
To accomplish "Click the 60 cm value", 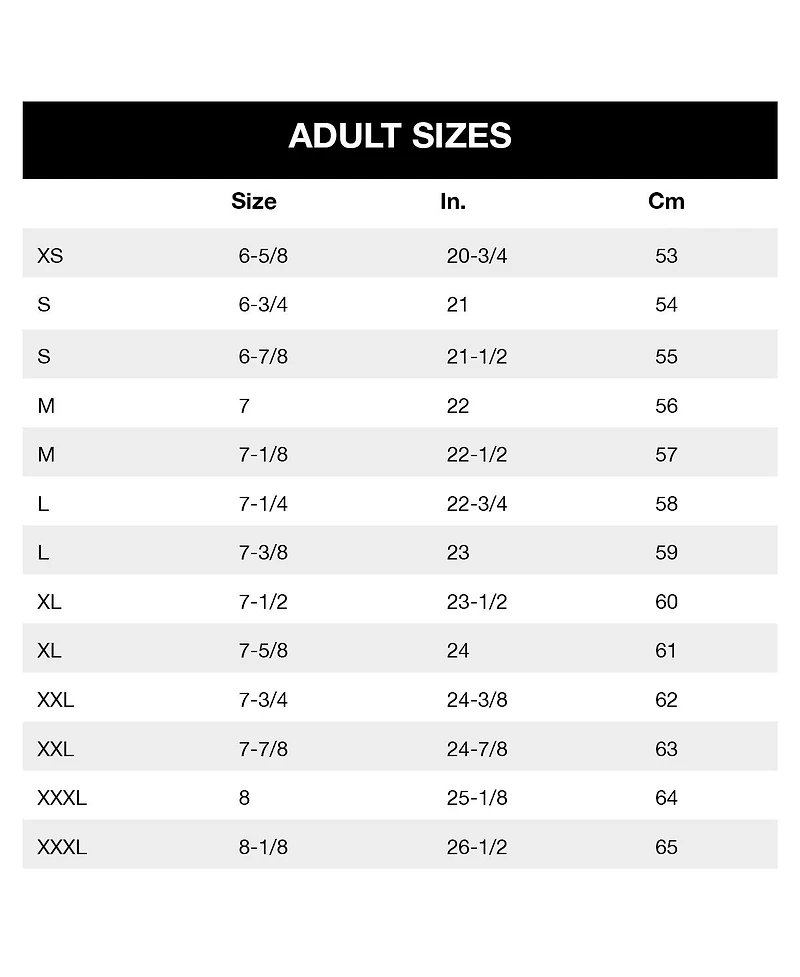I will (666, 602).
